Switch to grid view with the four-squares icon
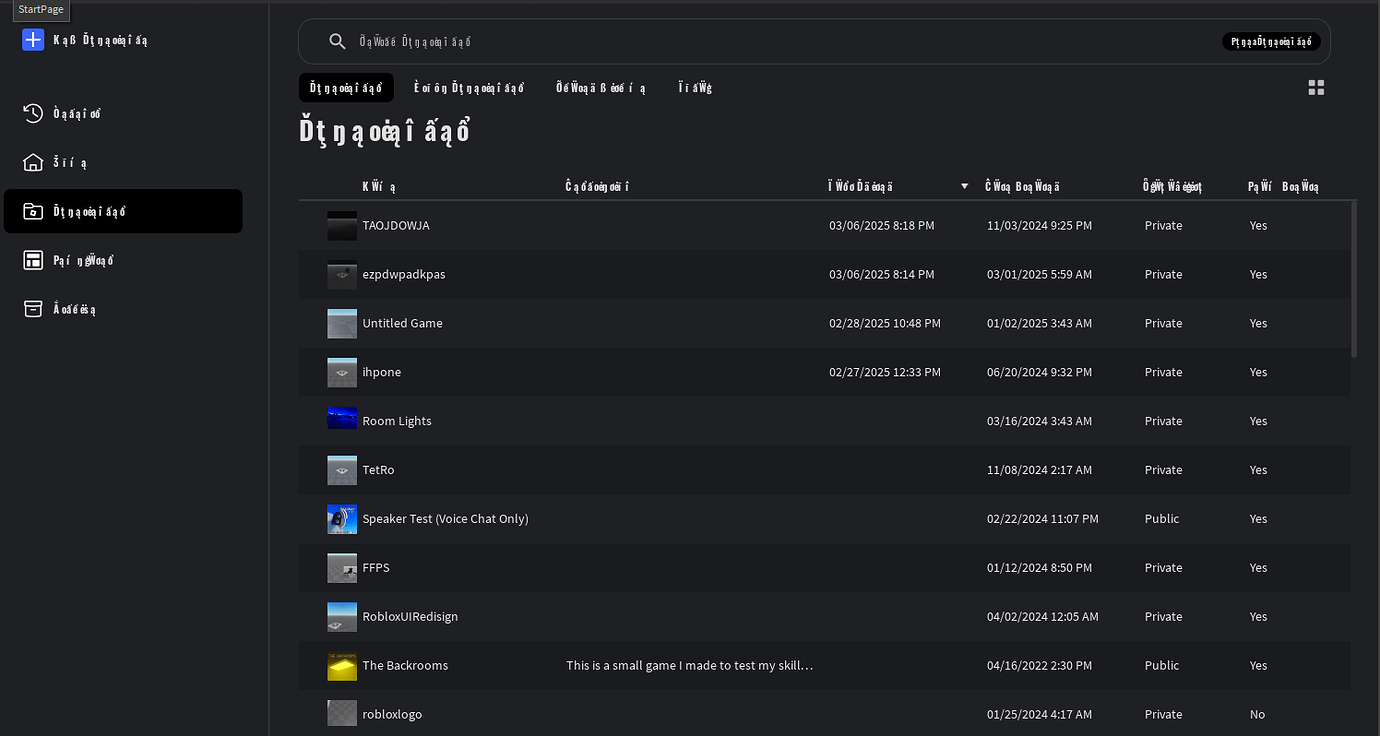The height and width of the screenshot is (736, 1380). (1316, 88)
